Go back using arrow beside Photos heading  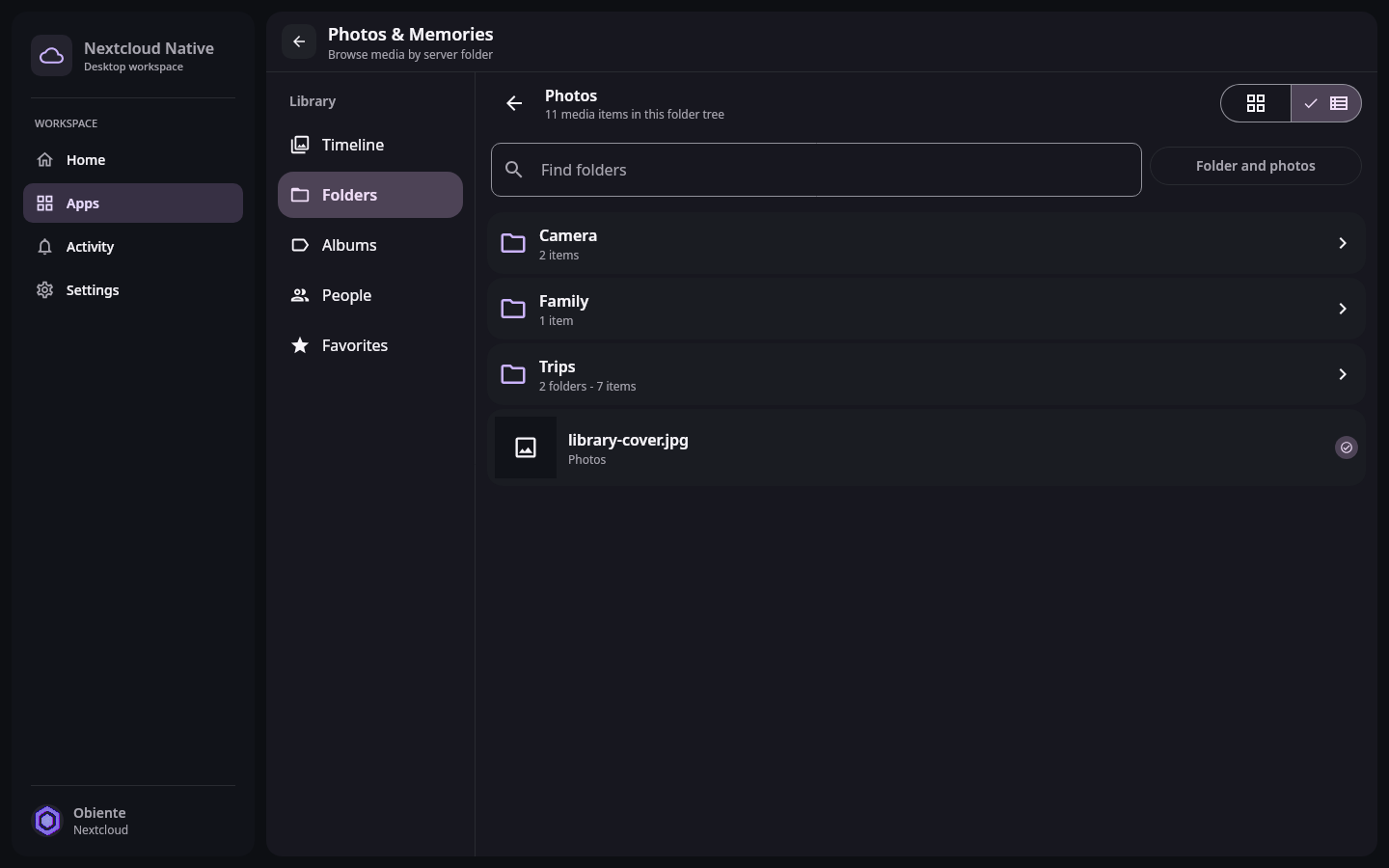point(514,103)
